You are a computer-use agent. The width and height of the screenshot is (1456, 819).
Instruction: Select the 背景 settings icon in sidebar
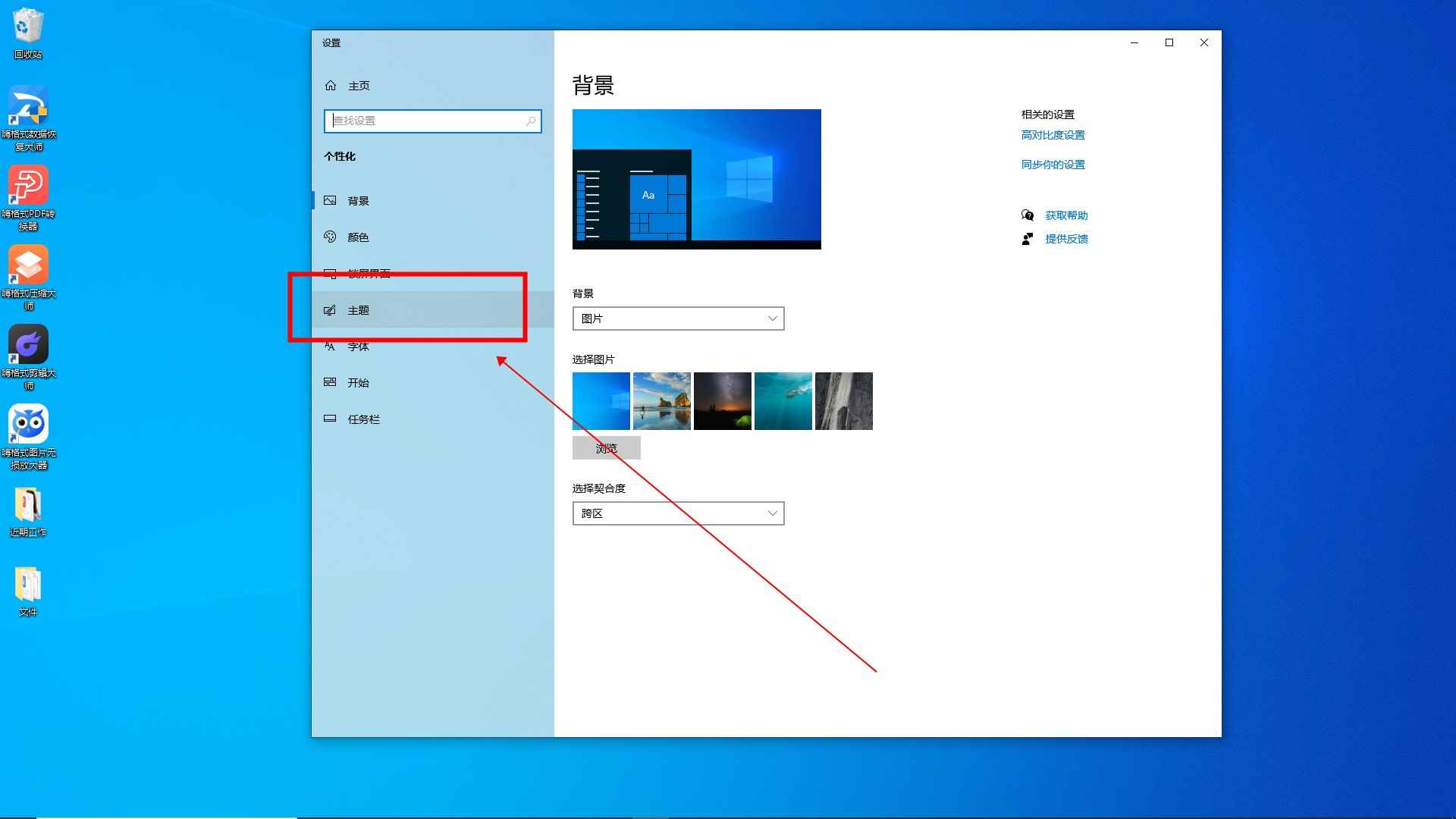tap(331, 200)
